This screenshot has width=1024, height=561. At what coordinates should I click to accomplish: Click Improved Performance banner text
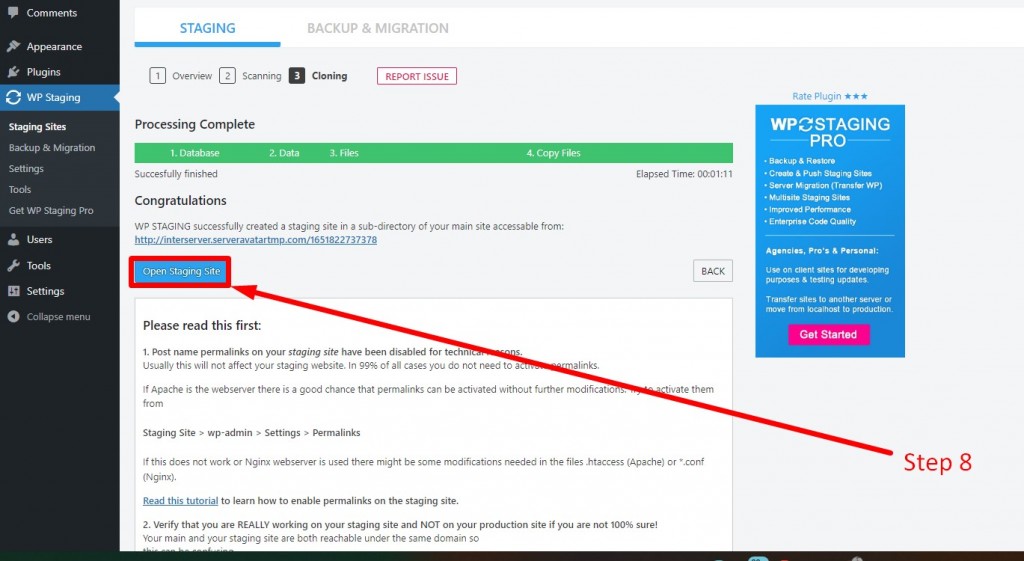click(809, 210)
